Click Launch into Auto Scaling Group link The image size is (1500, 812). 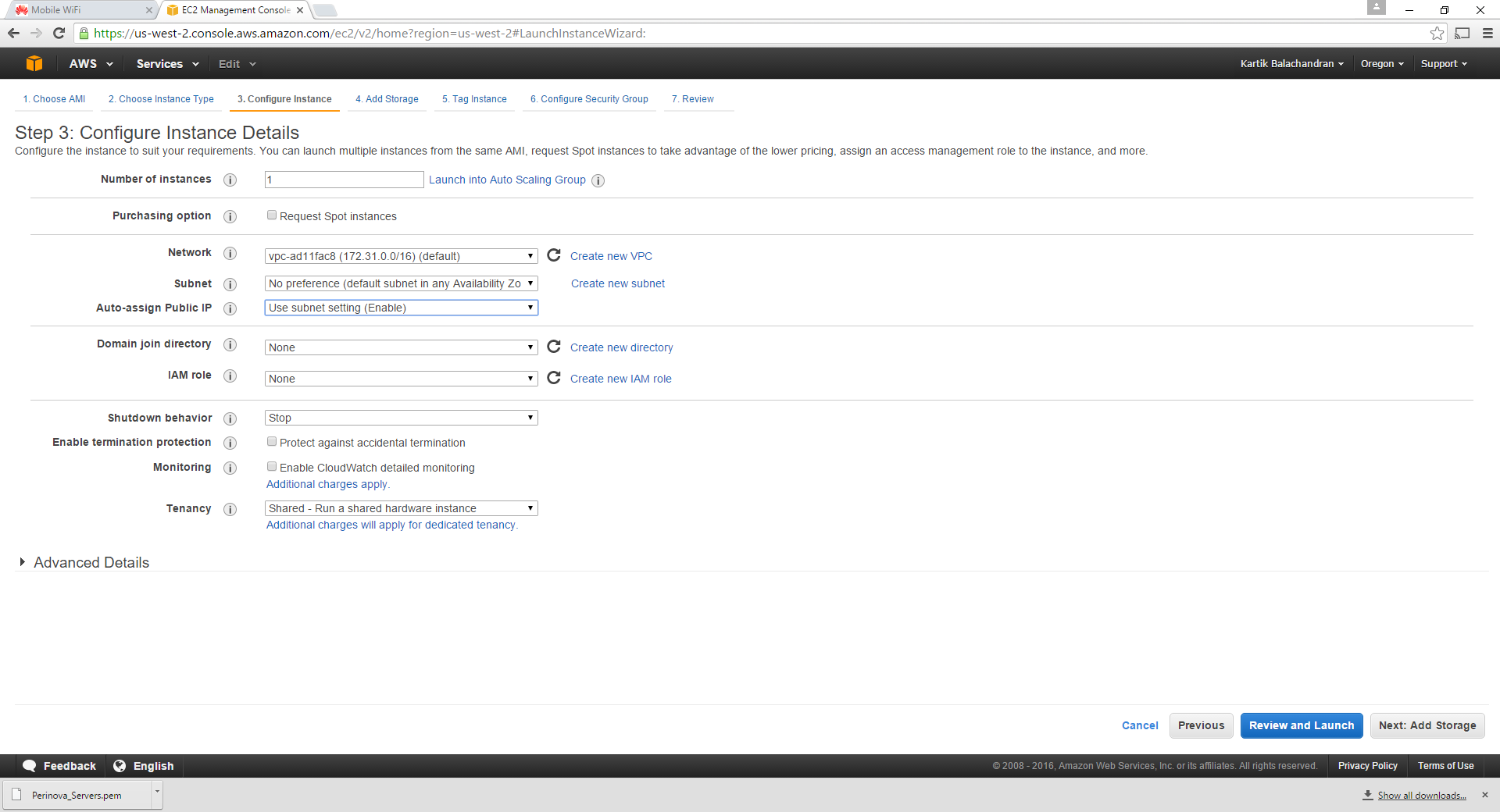click(507, 180)
